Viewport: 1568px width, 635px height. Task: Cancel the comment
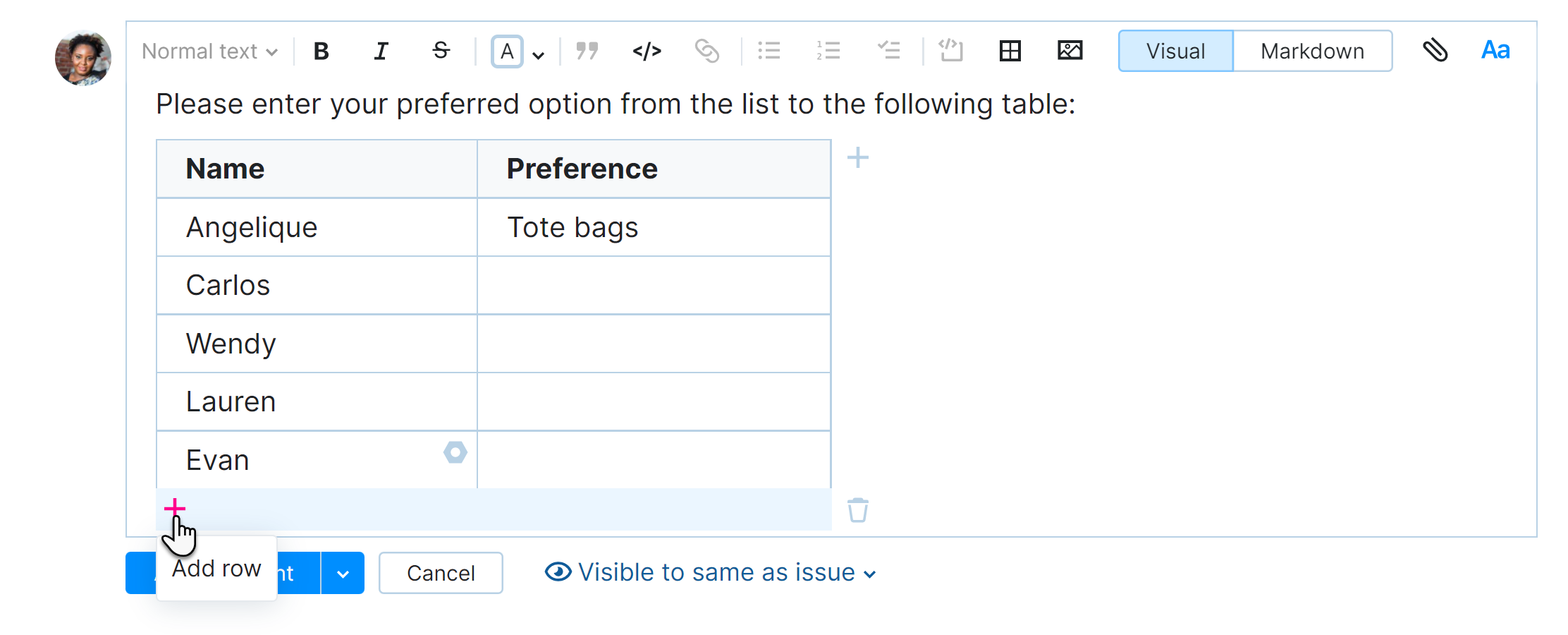[x=441, y=573]
